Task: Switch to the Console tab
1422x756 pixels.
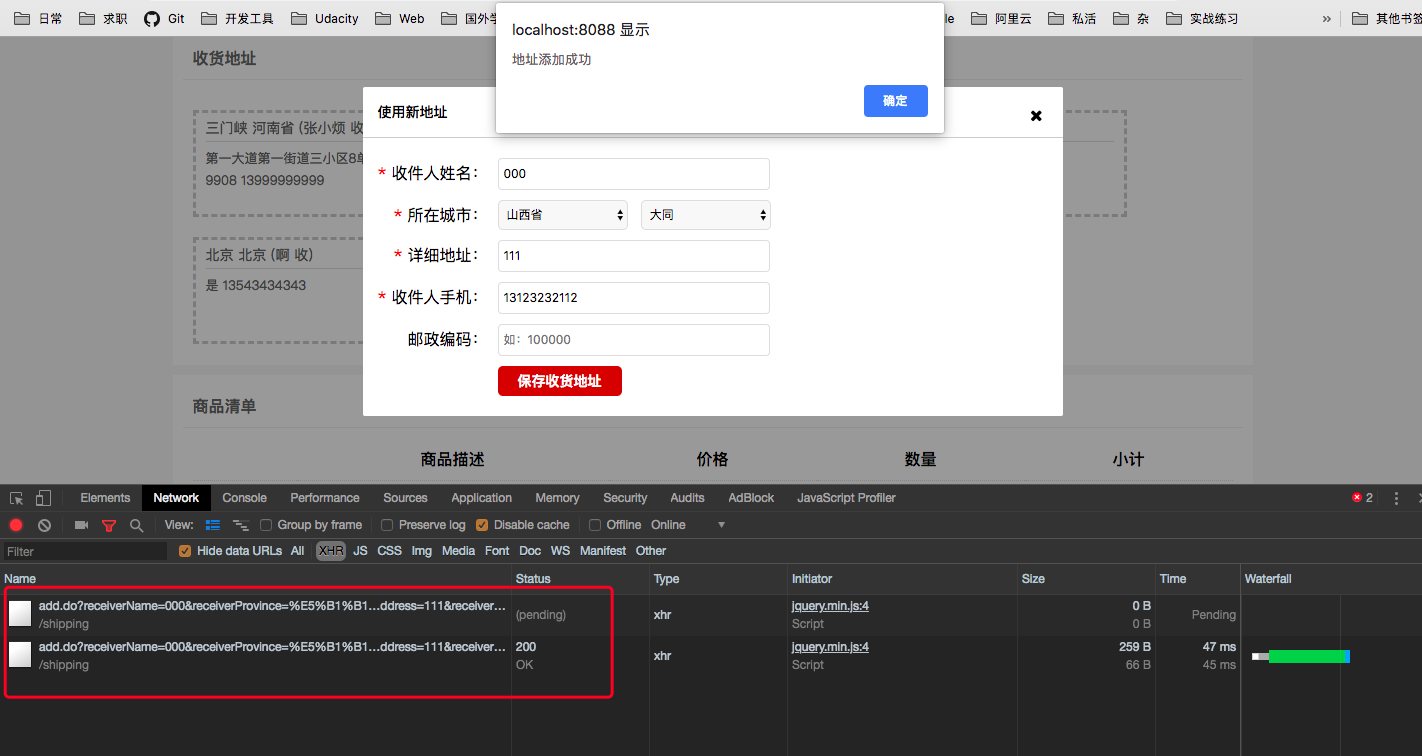Action: pyautogui.click(x=244, y=497)
